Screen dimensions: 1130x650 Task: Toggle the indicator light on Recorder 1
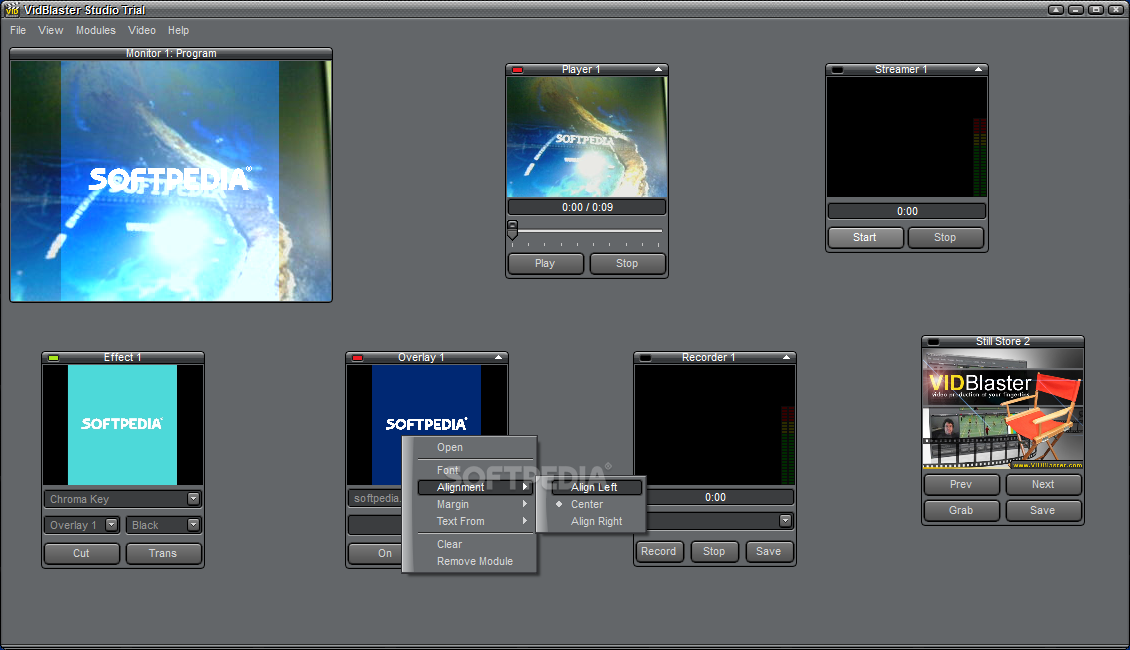coord(646,358)
